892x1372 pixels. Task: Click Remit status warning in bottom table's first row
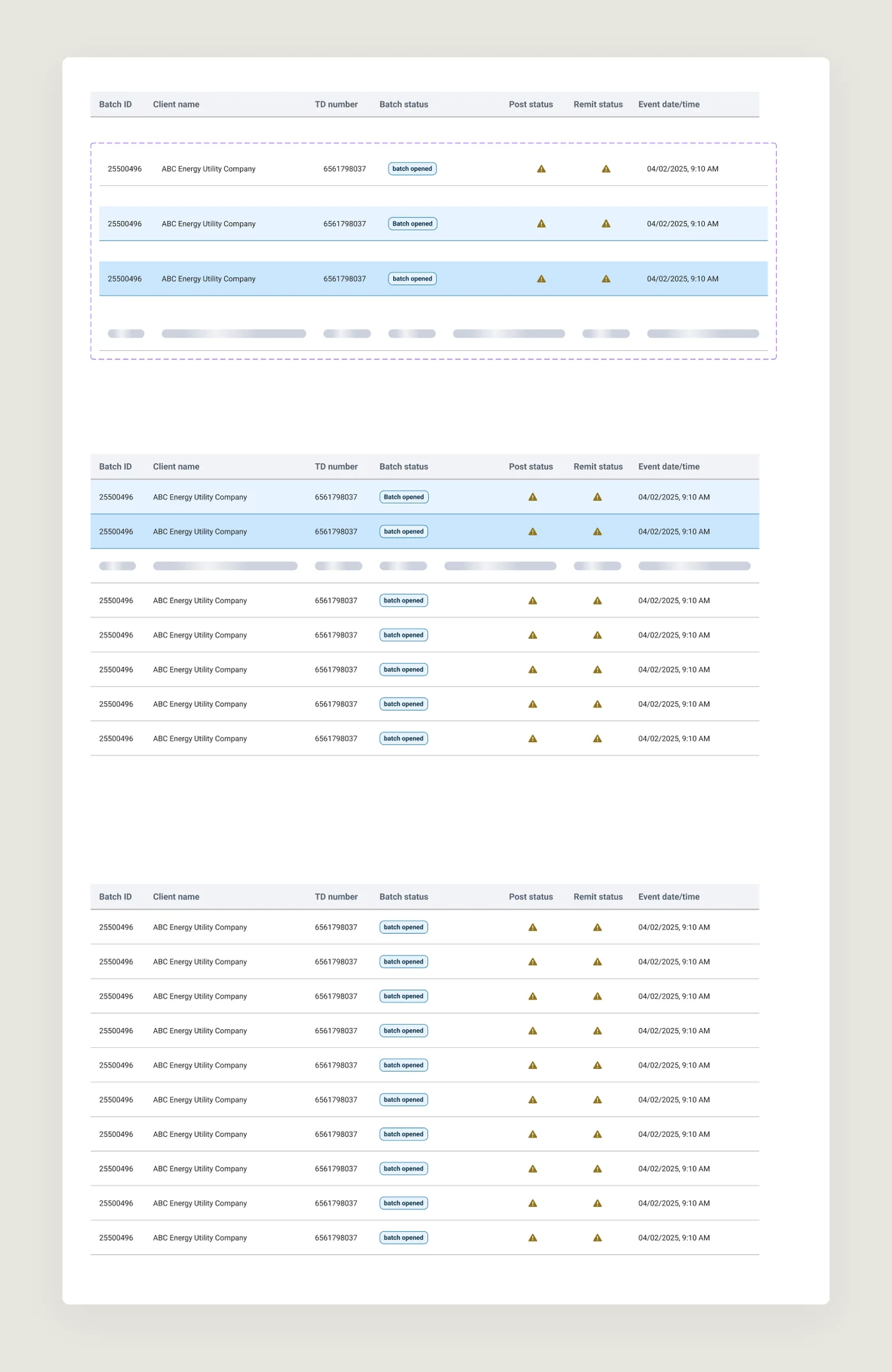point(597,927)
